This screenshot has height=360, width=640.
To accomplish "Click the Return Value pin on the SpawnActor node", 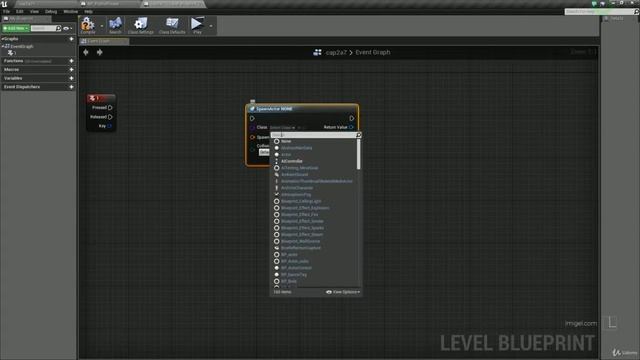I will pos(351,127).
